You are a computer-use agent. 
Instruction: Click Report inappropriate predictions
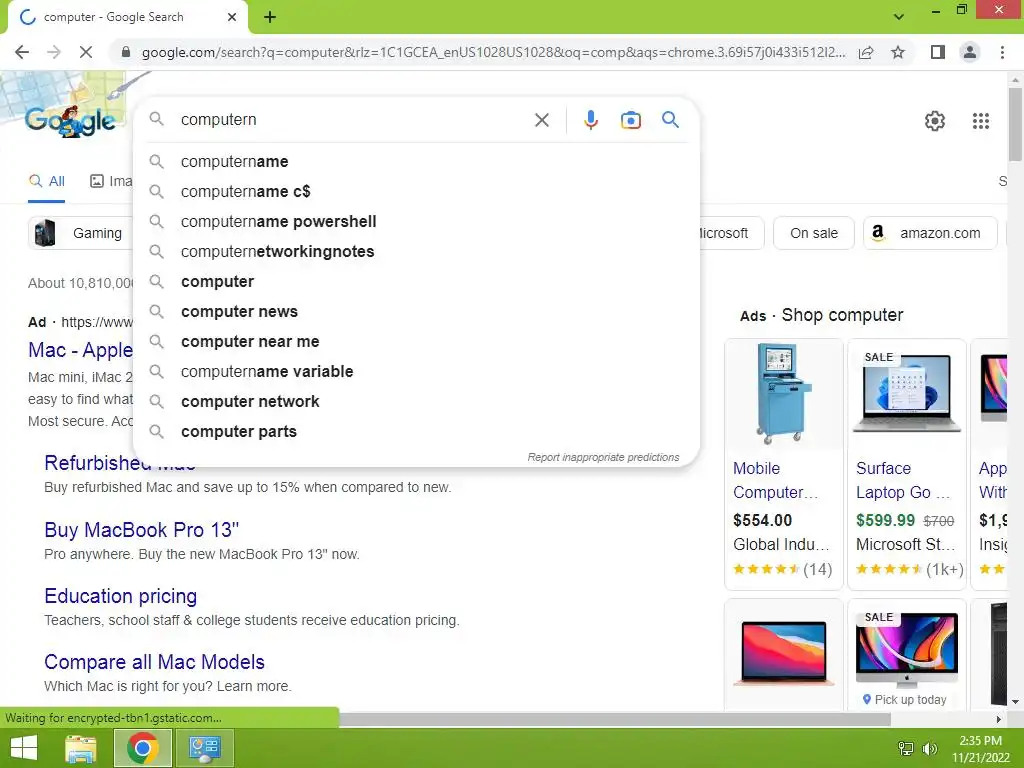pos(603,457)
